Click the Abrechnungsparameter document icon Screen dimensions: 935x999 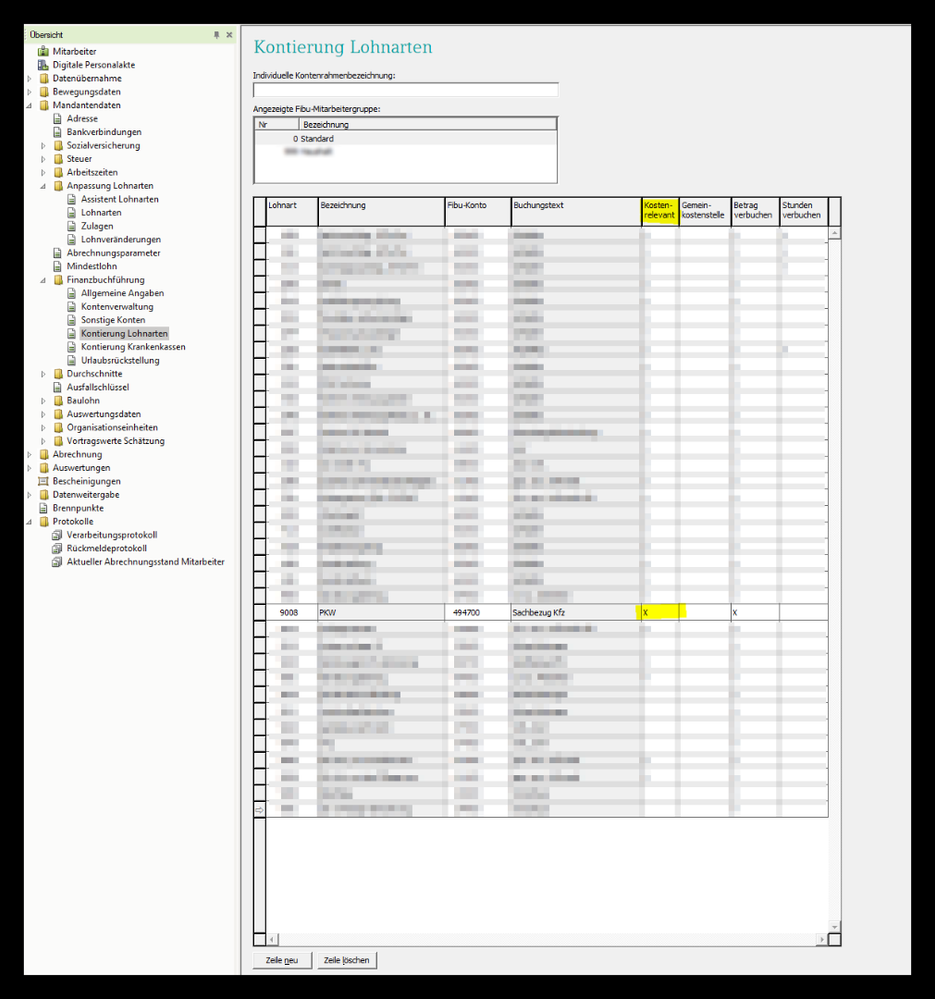coord(58,252)
